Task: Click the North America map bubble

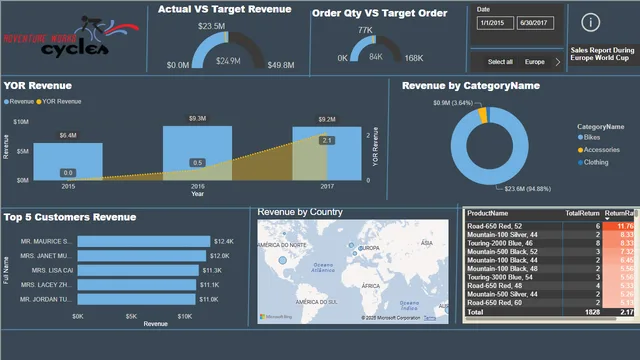Action: click(282, 260)
